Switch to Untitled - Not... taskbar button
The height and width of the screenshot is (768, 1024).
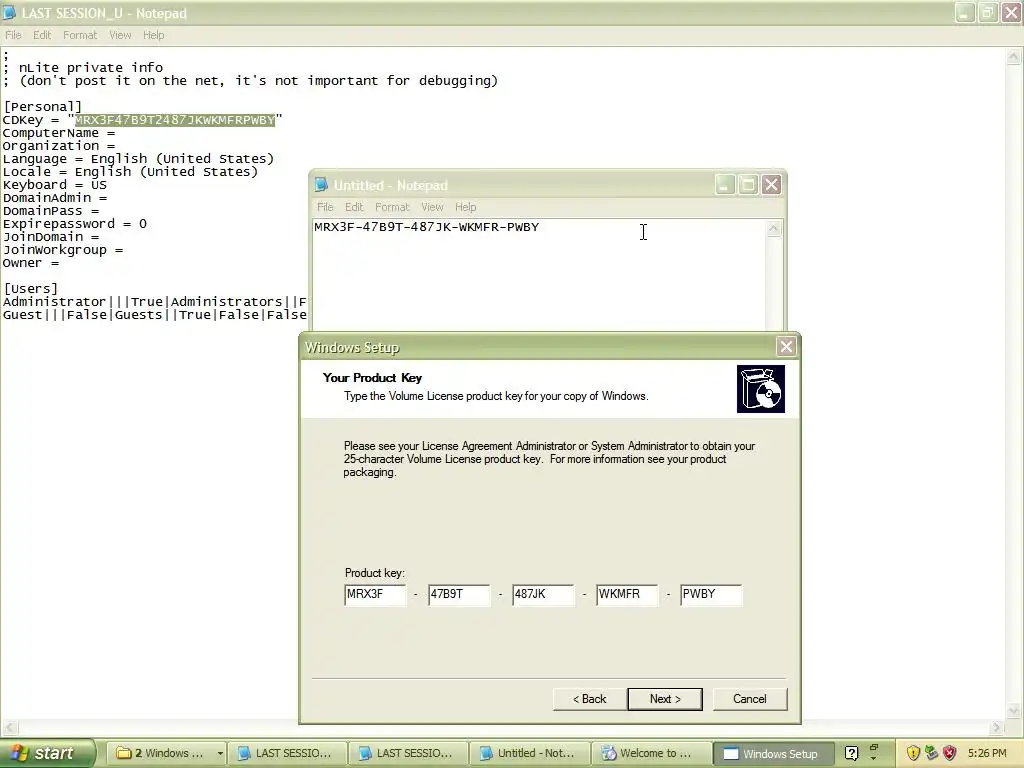pos(530,753)
